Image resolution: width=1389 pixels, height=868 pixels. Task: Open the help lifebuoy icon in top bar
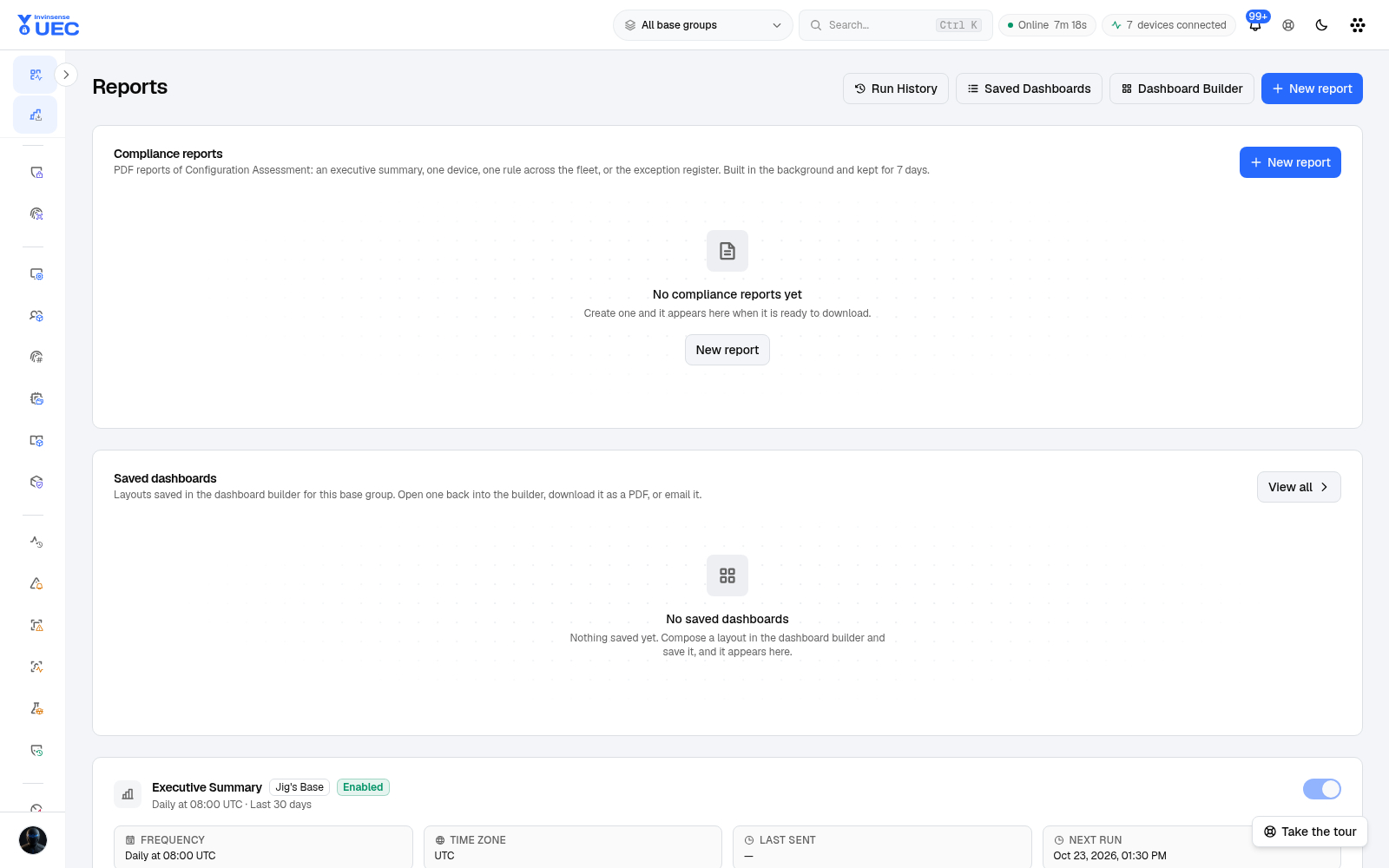(x=1288, y=25)
